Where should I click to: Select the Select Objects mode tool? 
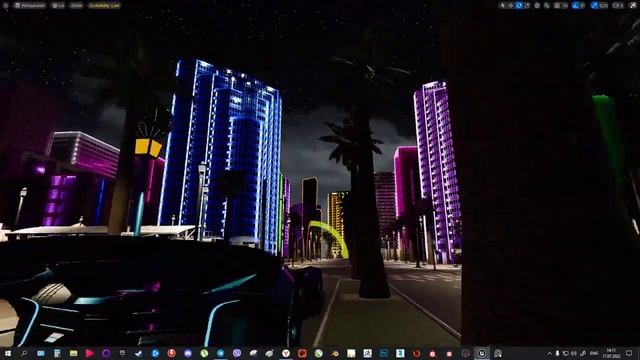pyautogui.click(x=502, y=5)
